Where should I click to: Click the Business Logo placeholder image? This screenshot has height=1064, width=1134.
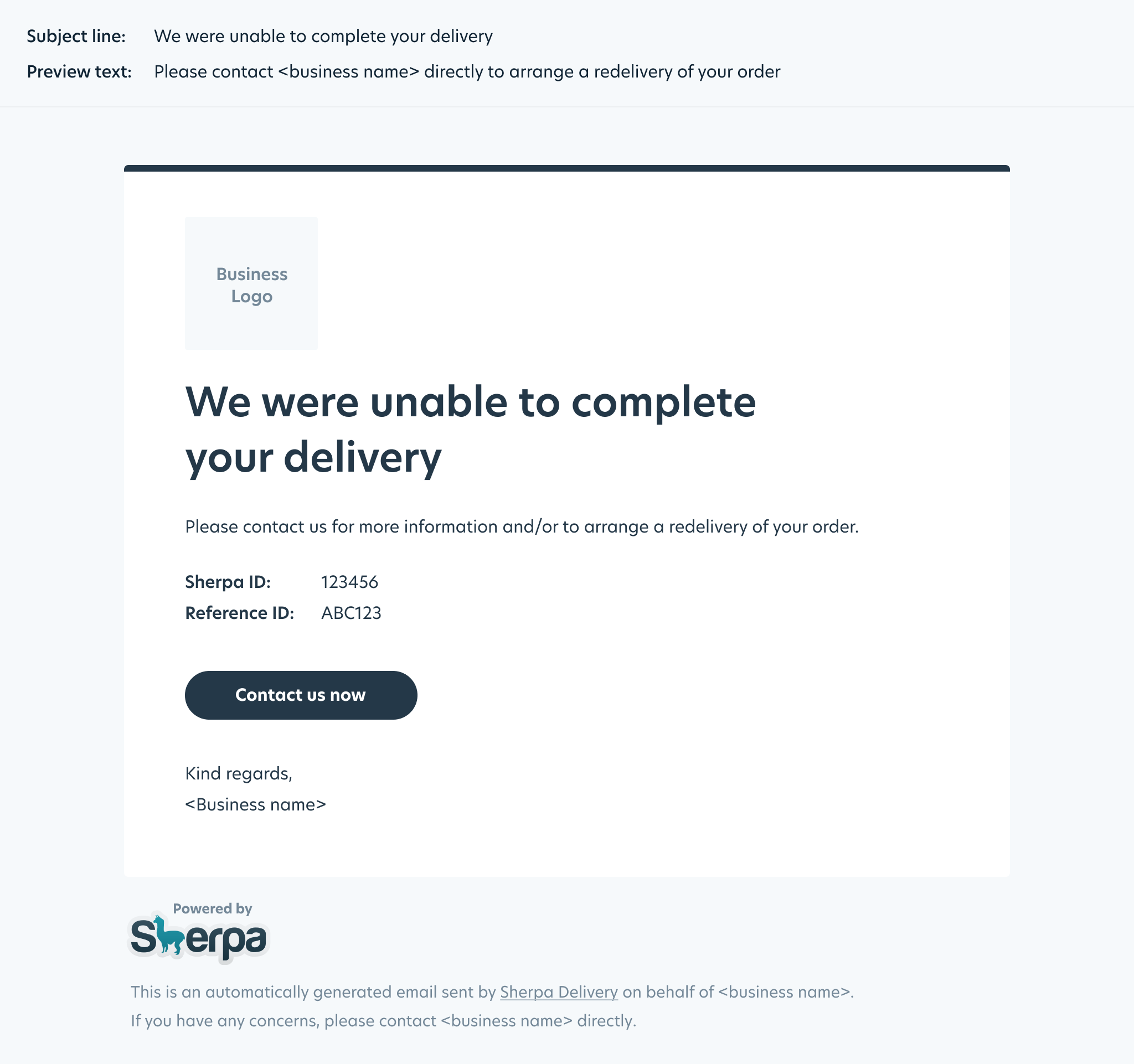click(251, 283)
